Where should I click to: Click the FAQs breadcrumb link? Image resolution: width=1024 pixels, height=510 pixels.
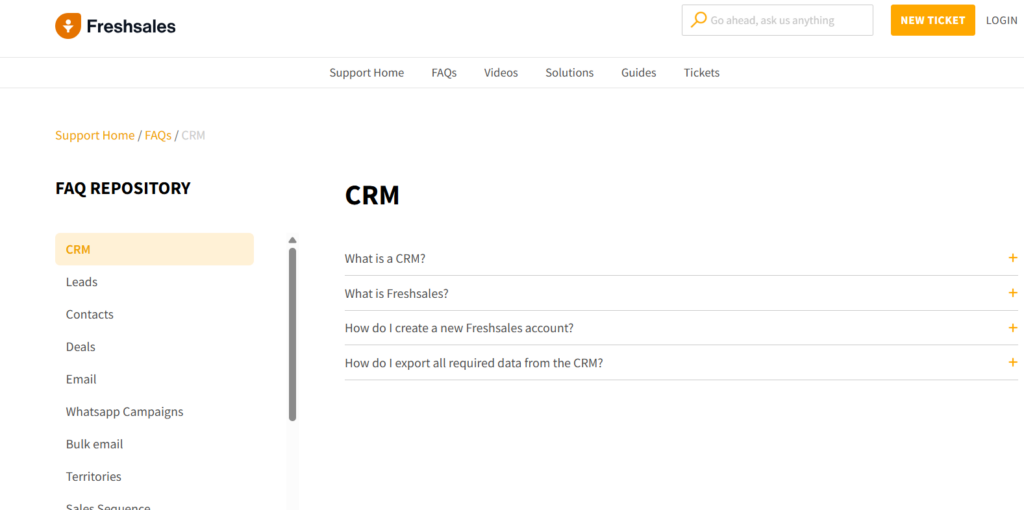[158, 135]
